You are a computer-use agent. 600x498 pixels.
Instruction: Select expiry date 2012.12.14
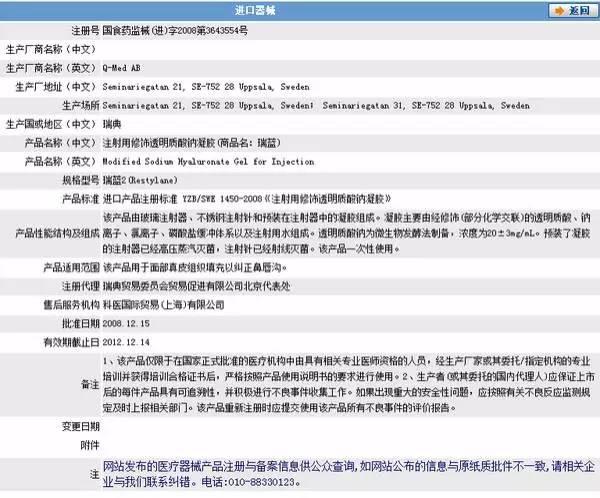[126, 342]
